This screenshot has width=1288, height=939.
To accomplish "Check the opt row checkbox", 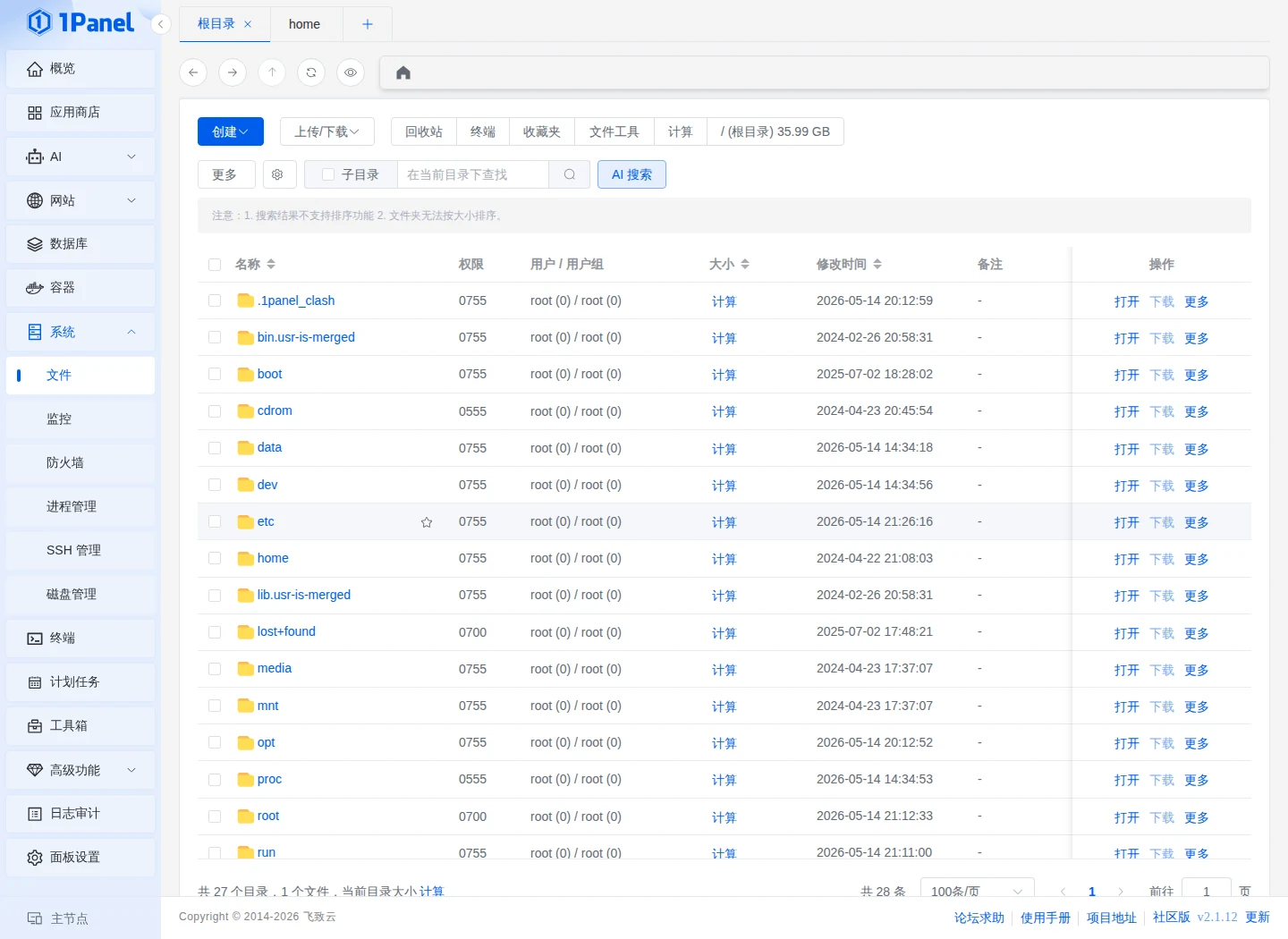I will (215, 742).
